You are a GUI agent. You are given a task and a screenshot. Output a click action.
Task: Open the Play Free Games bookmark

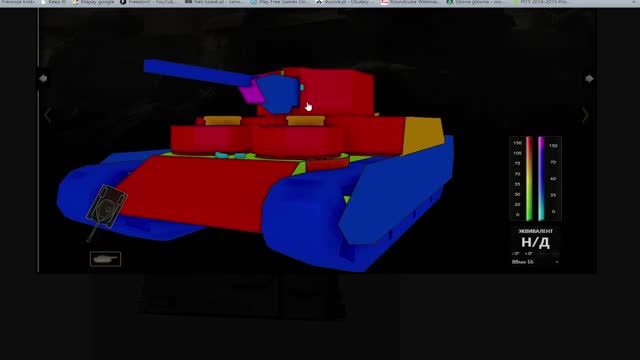280,2
